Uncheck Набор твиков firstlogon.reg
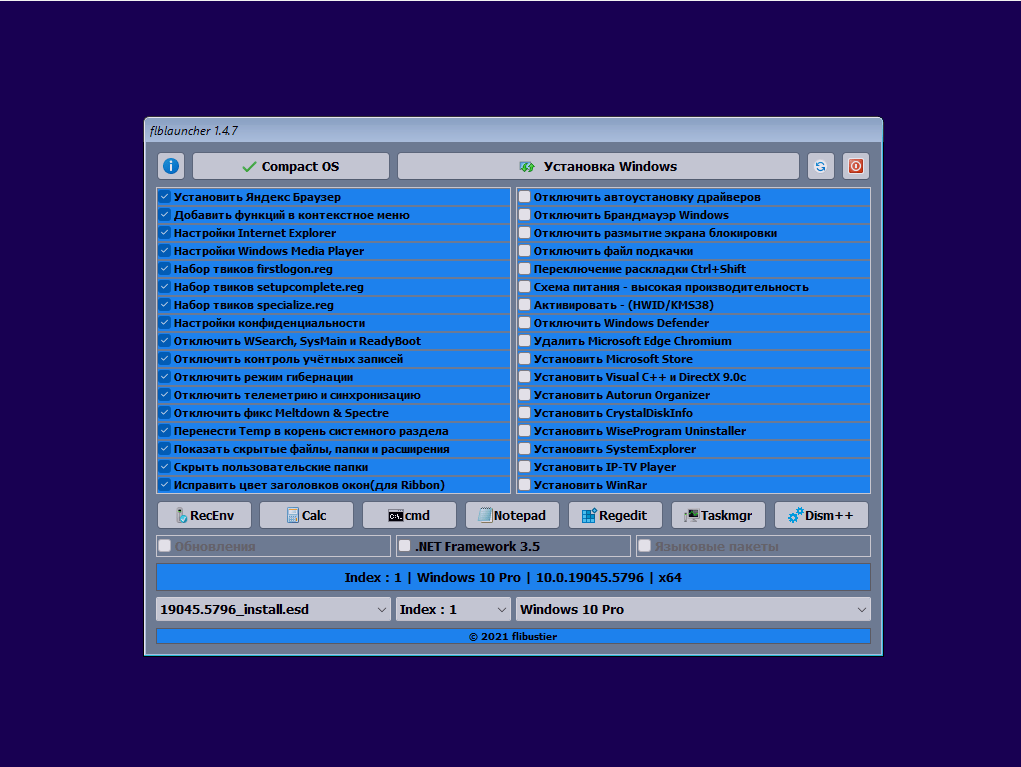Viewport: 1021px width, 767px height. pos(165,269)
